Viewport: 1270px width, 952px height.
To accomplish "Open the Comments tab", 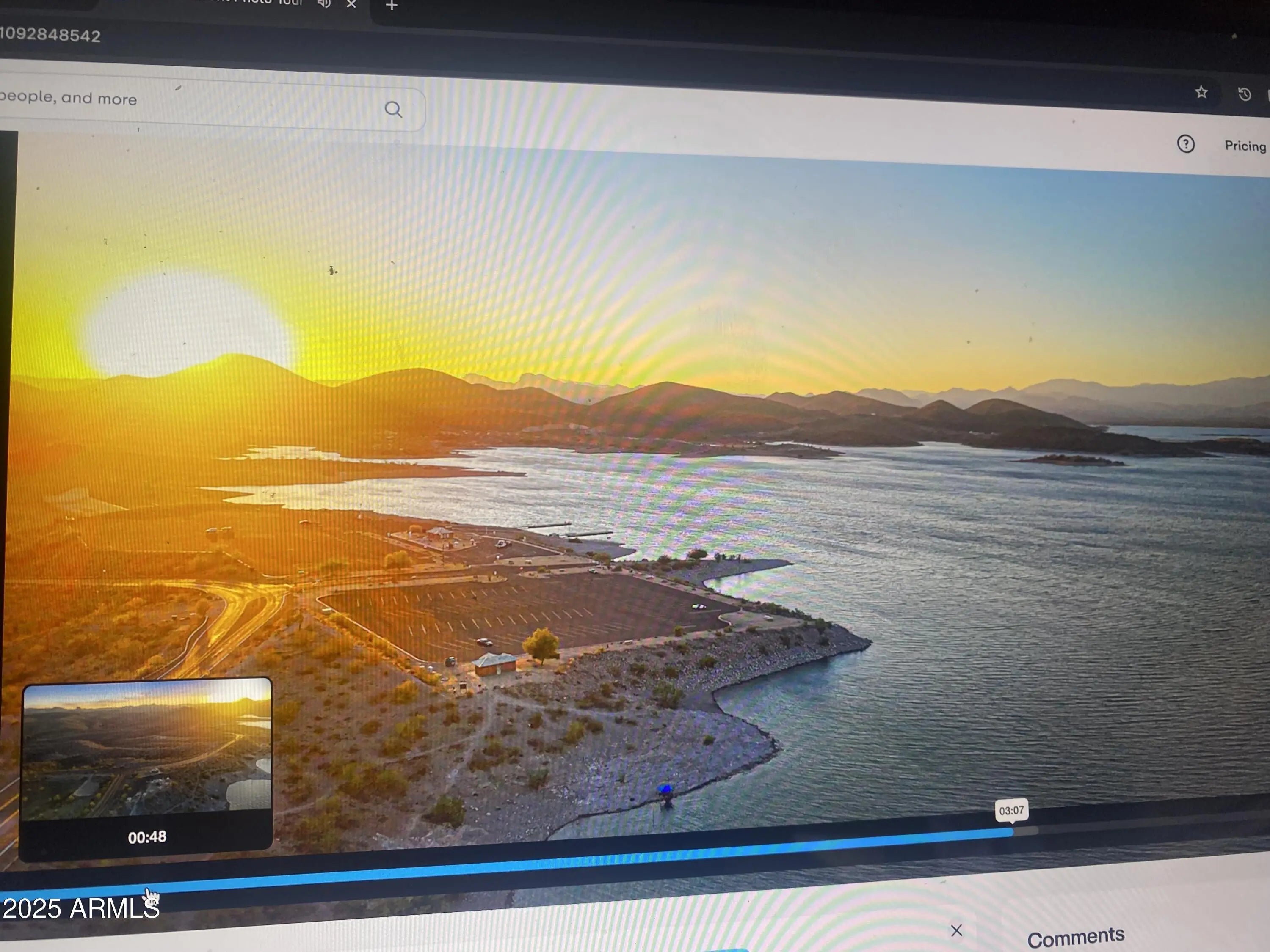I will click(1075, 938).
